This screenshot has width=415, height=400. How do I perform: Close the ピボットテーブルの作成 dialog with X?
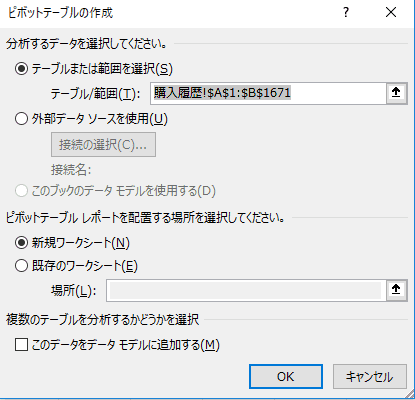point(391,13)
